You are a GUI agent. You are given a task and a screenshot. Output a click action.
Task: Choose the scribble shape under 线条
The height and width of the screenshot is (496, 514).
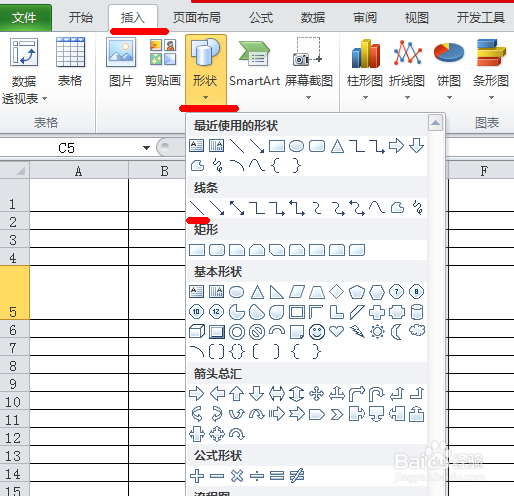point(417,208)
